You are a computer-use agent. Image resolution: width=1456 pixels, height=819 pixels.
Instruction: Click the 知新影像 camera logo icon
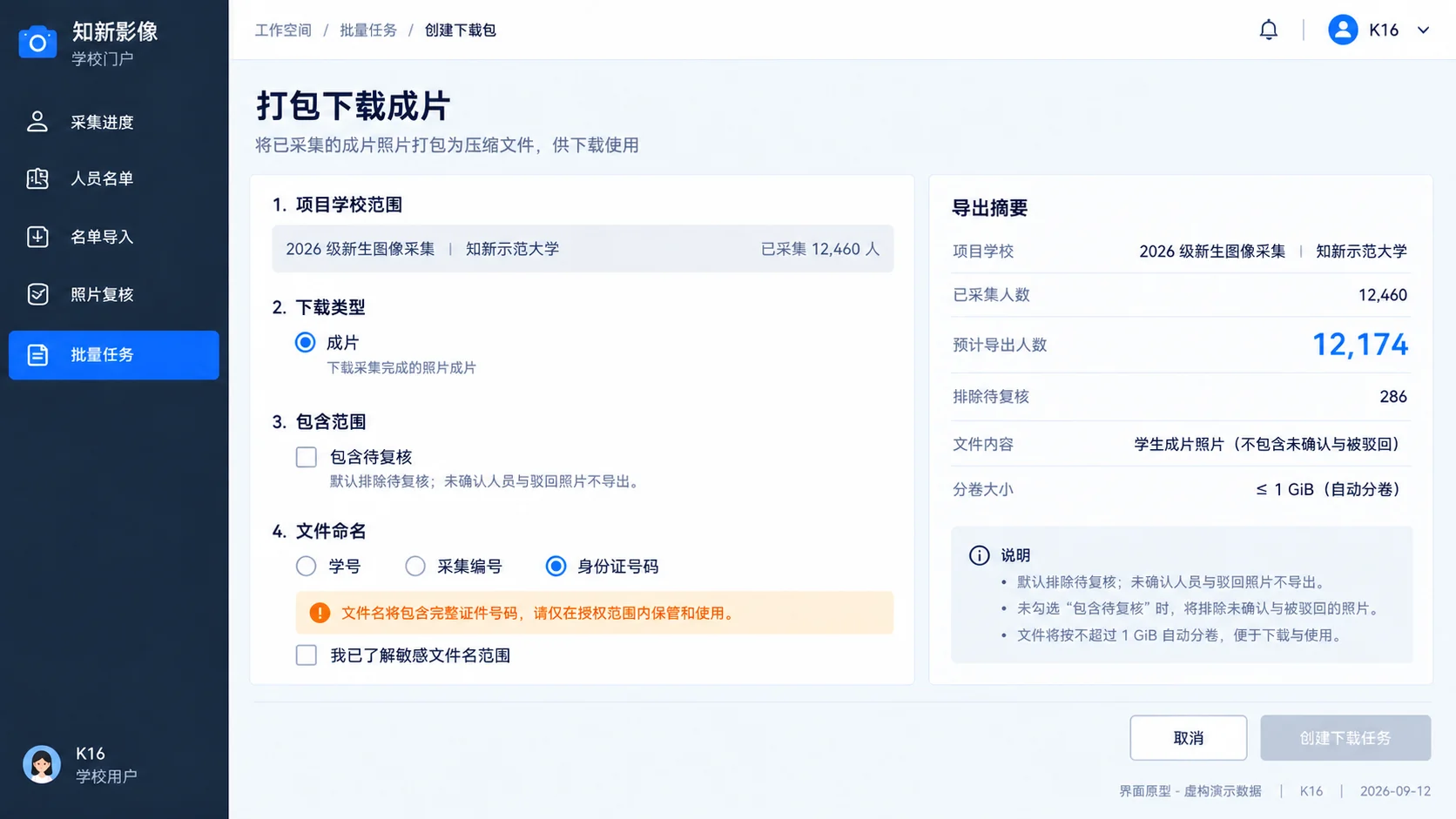tap(37, 42)
